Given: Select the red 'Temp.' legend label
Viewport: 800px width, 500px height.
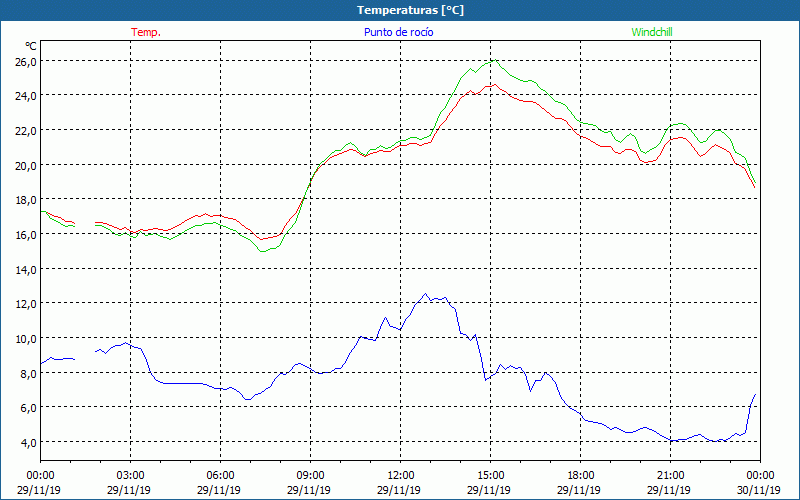Looking at the screenshot, I should [x=146, y=32].
